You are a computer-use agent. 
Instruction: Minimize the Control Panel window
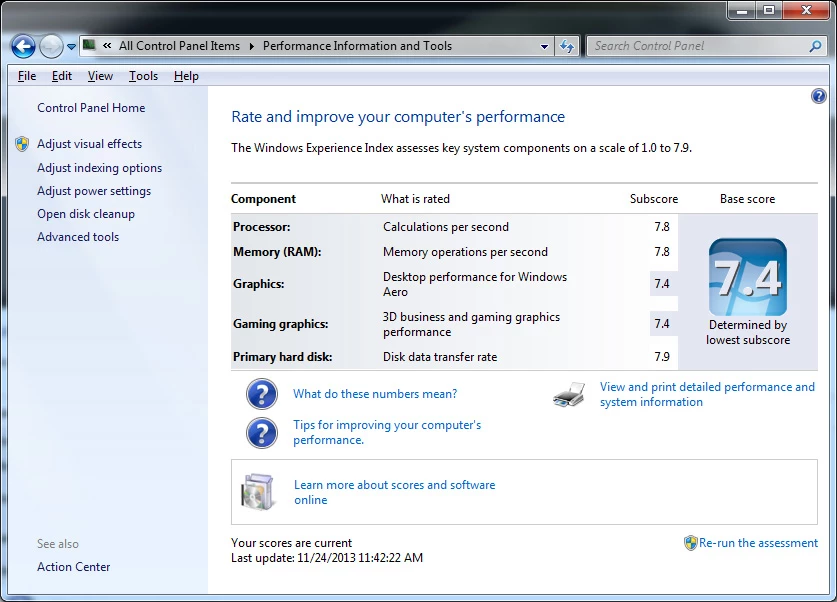pos(741,10)
